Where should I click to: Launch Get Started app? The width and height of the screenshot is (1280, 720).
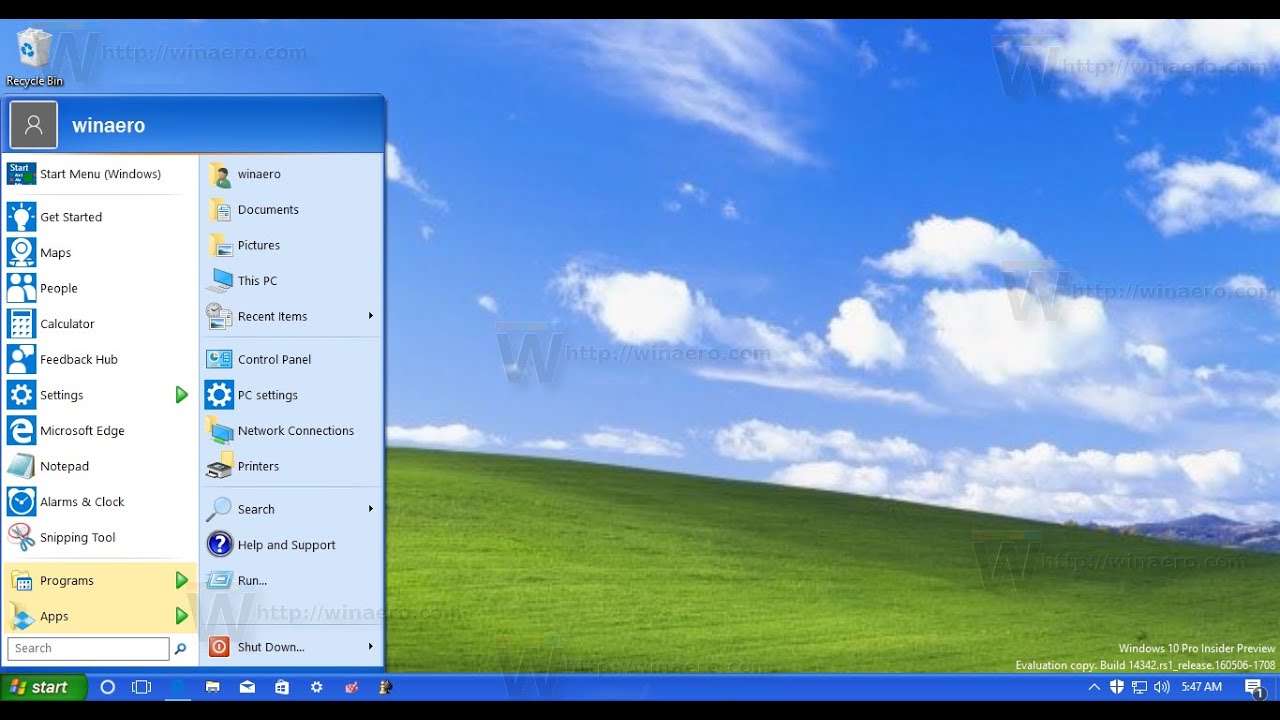(100, 217)
